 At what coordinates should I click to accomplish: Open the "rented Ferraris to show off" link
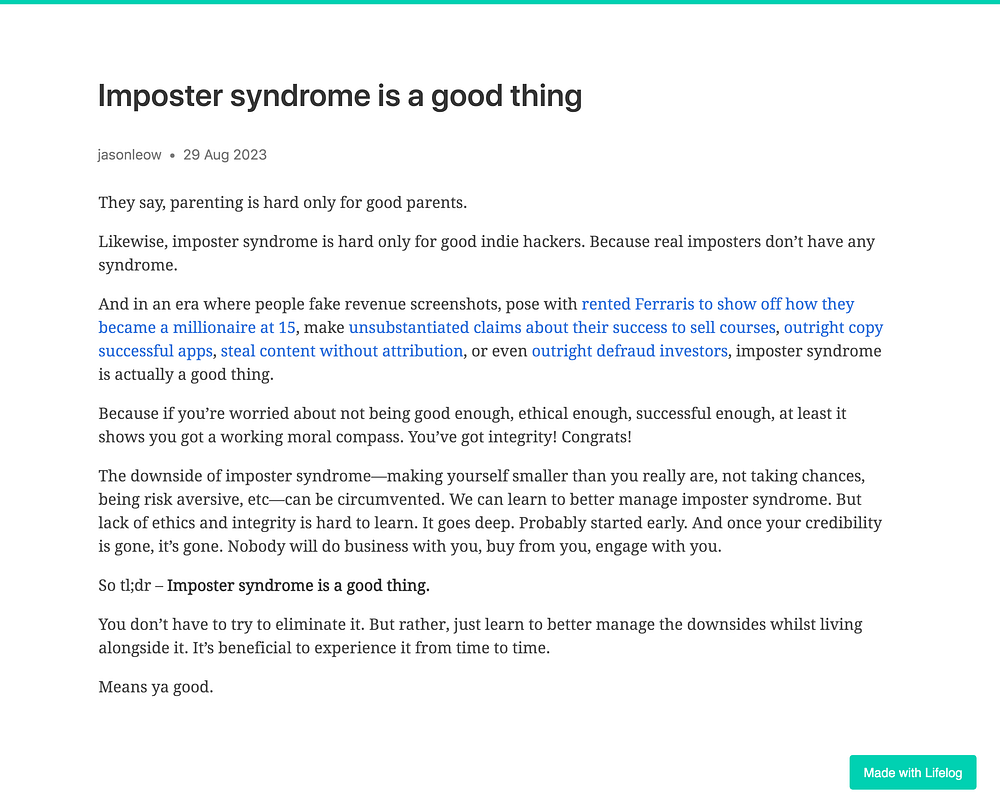pos(717,304)
